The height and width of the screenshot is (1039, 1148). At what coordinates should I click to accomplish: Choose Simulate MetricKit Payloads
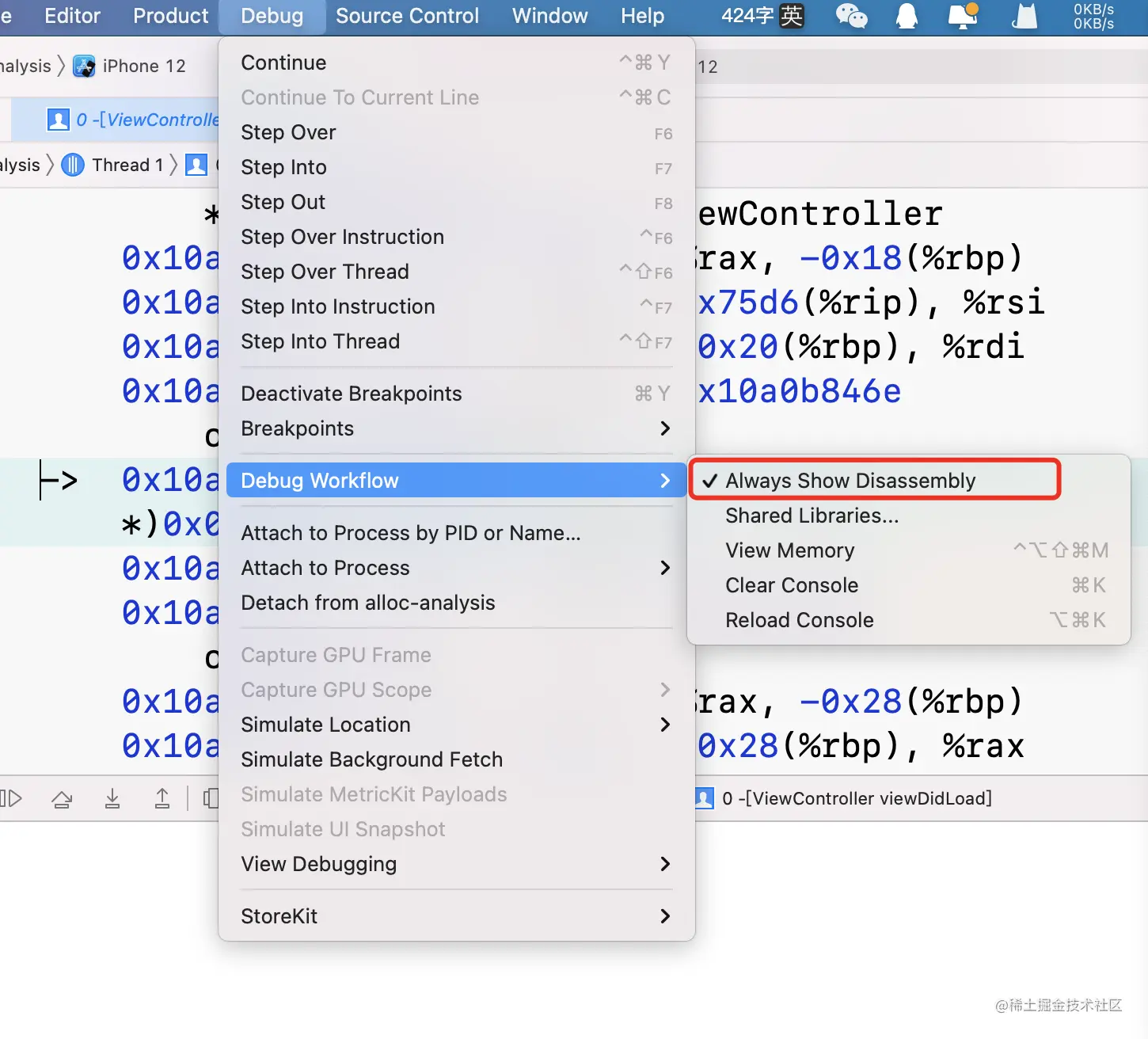[x=456, y=794]
